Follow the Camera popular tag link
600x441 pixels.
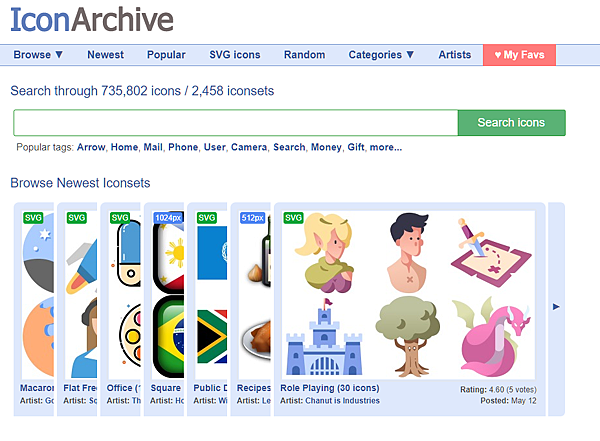(x=249, y=147)
